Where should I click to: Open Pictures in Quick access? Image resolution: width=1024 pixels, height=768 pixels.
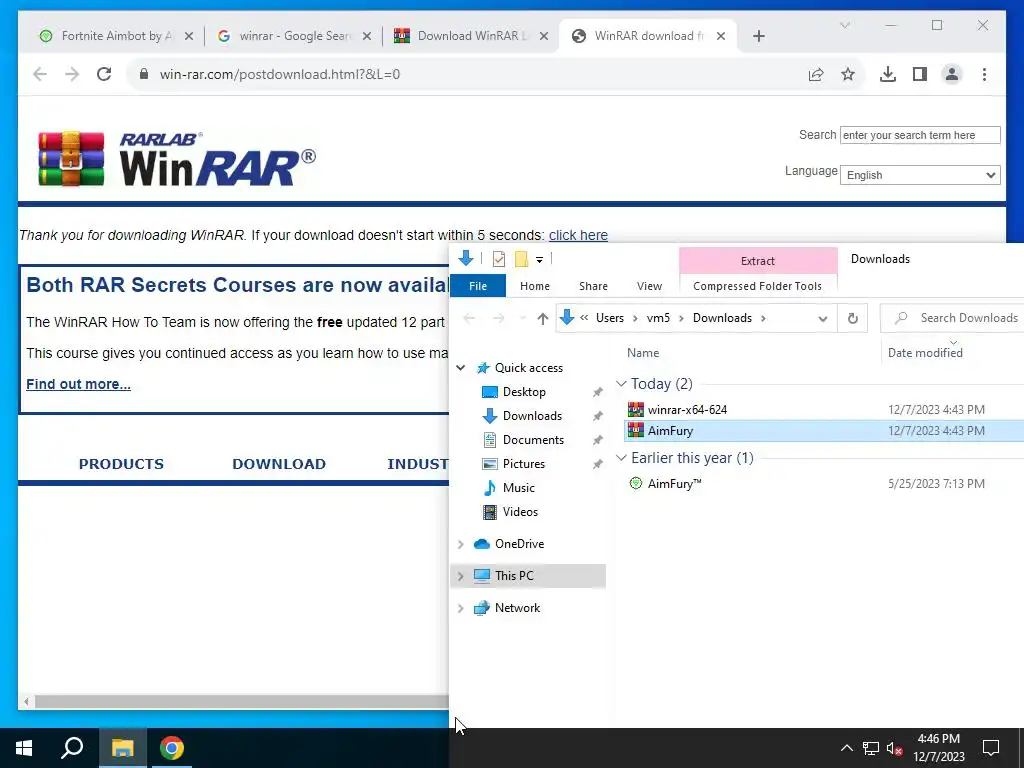pos(524,464)
